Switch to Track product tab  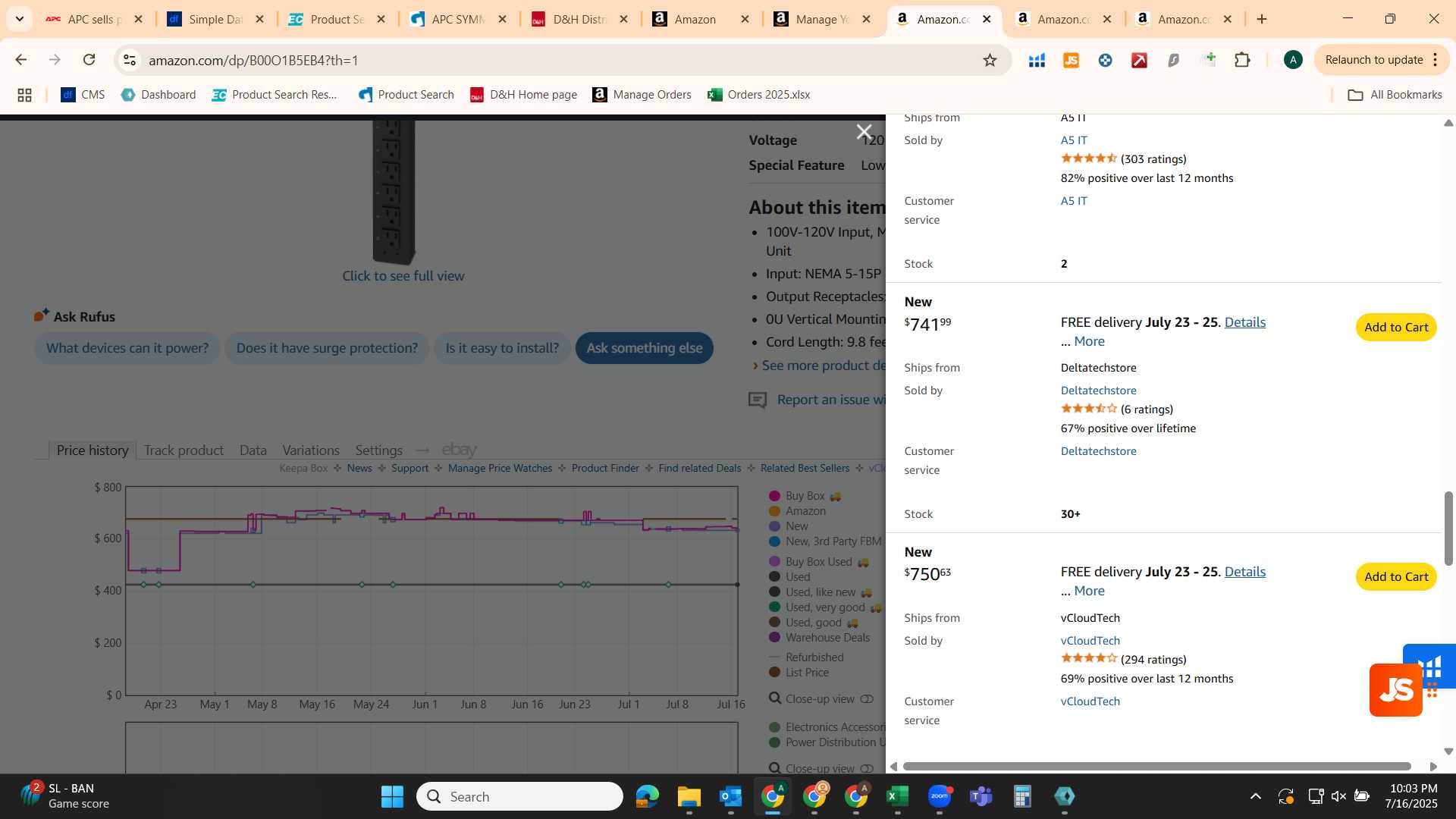[x=184, y=450]
